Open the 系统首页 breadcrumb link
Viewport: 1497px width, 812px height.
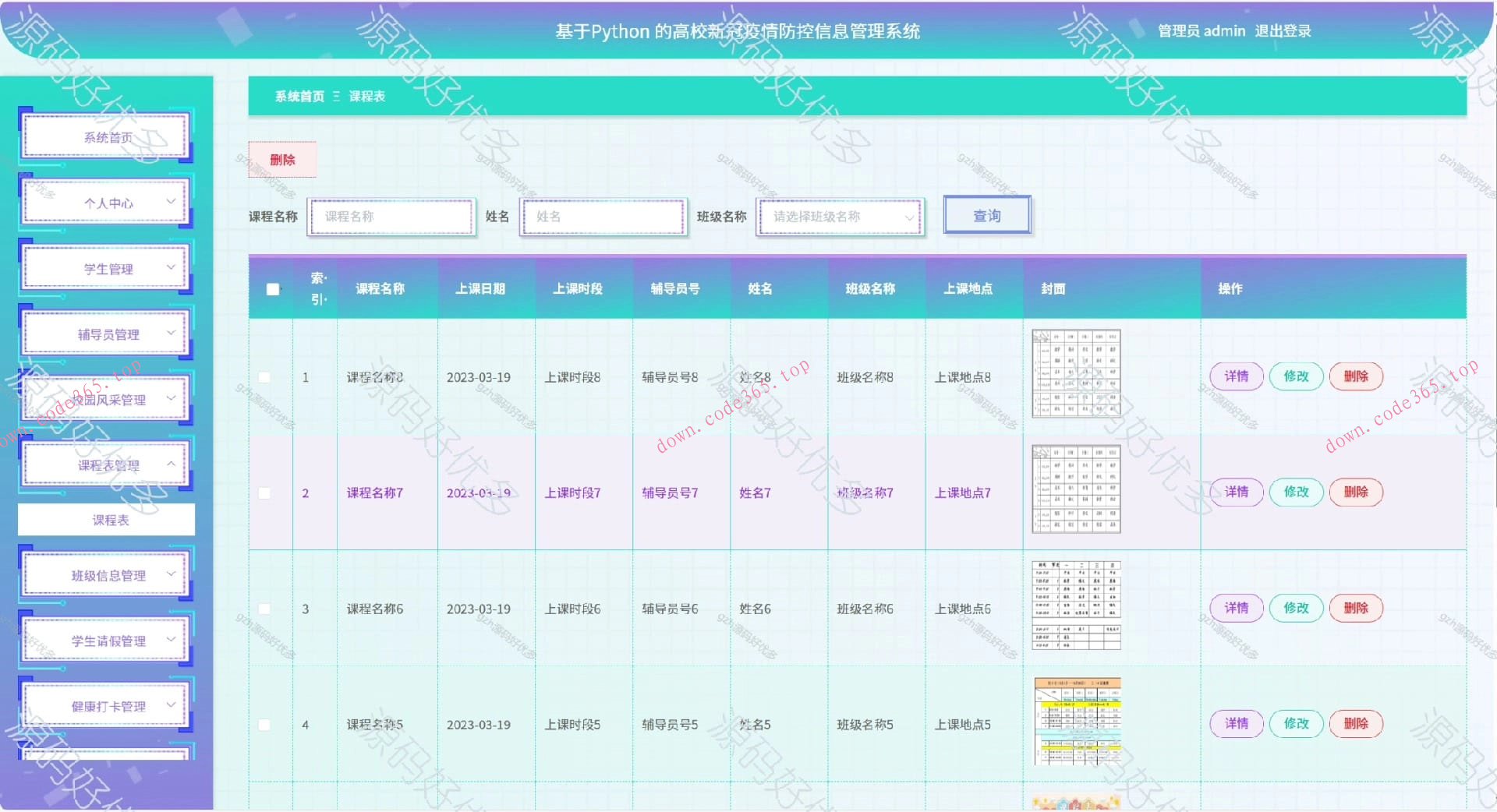299,97
